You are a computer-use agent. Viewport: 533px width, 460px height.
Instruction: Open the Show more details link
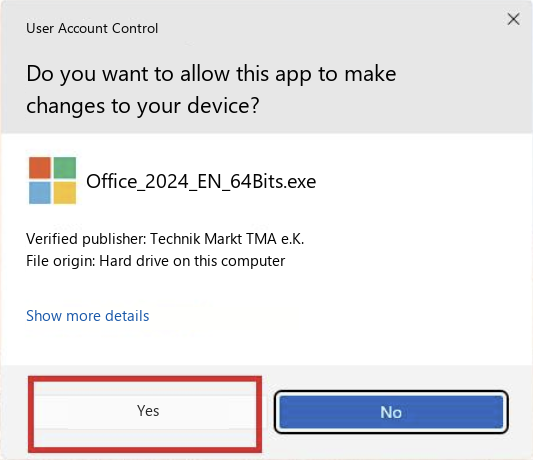[x=88, y=316]
